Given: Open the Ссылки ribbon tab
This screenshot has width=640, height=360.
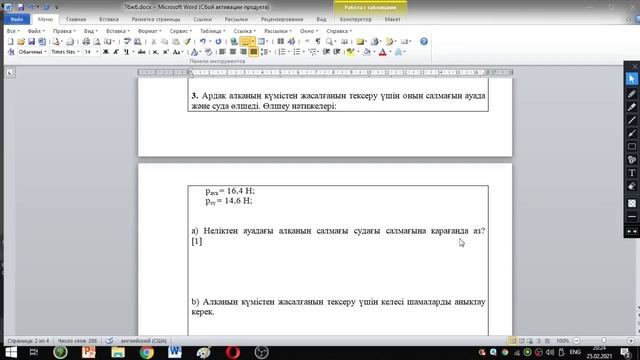Looking at the screenshot, I should [x=202, y=19].
